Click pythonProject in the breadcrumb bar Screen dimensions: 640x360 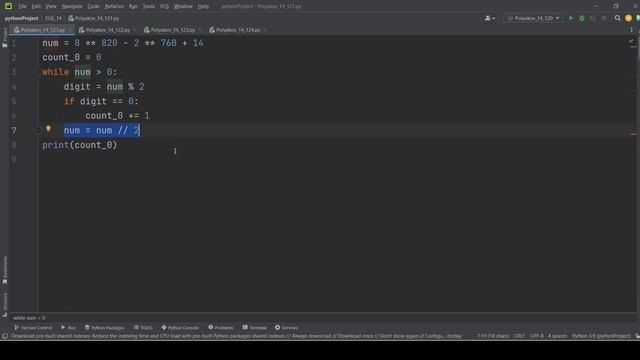(21, 18)
